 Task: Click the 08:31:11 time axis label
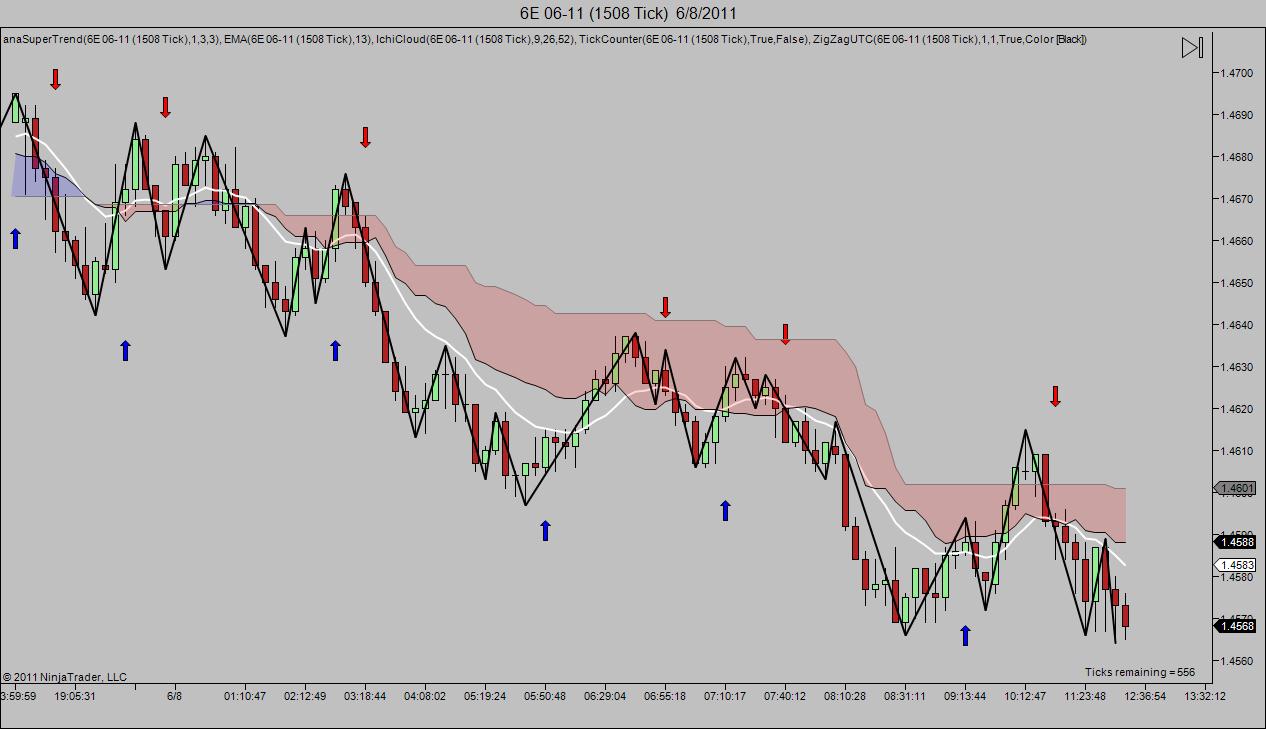pos(905,696)
